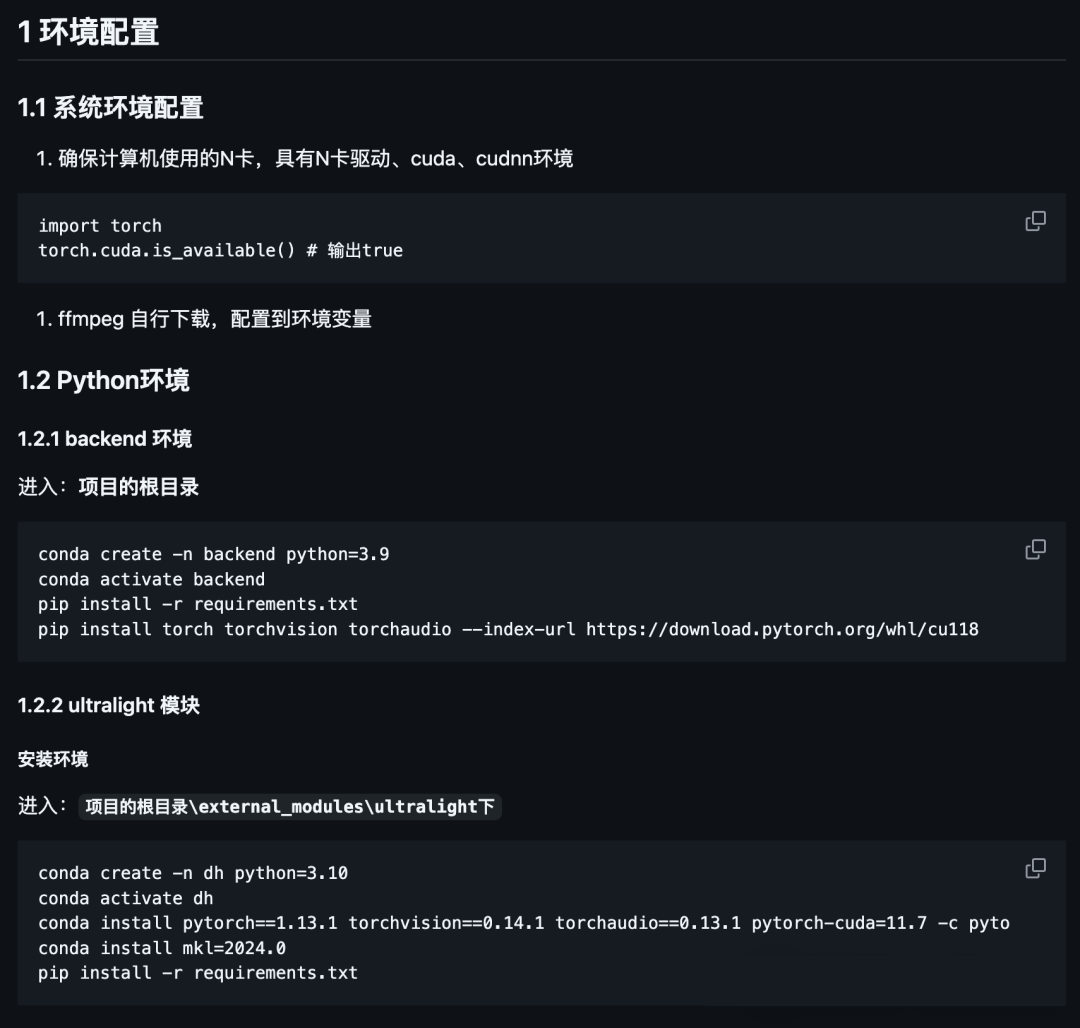Screen dimensions: 1080x1028
Task: Click the external_modules\ultralight inline code path
Action: pyautogui.click(x=290, y=806)
